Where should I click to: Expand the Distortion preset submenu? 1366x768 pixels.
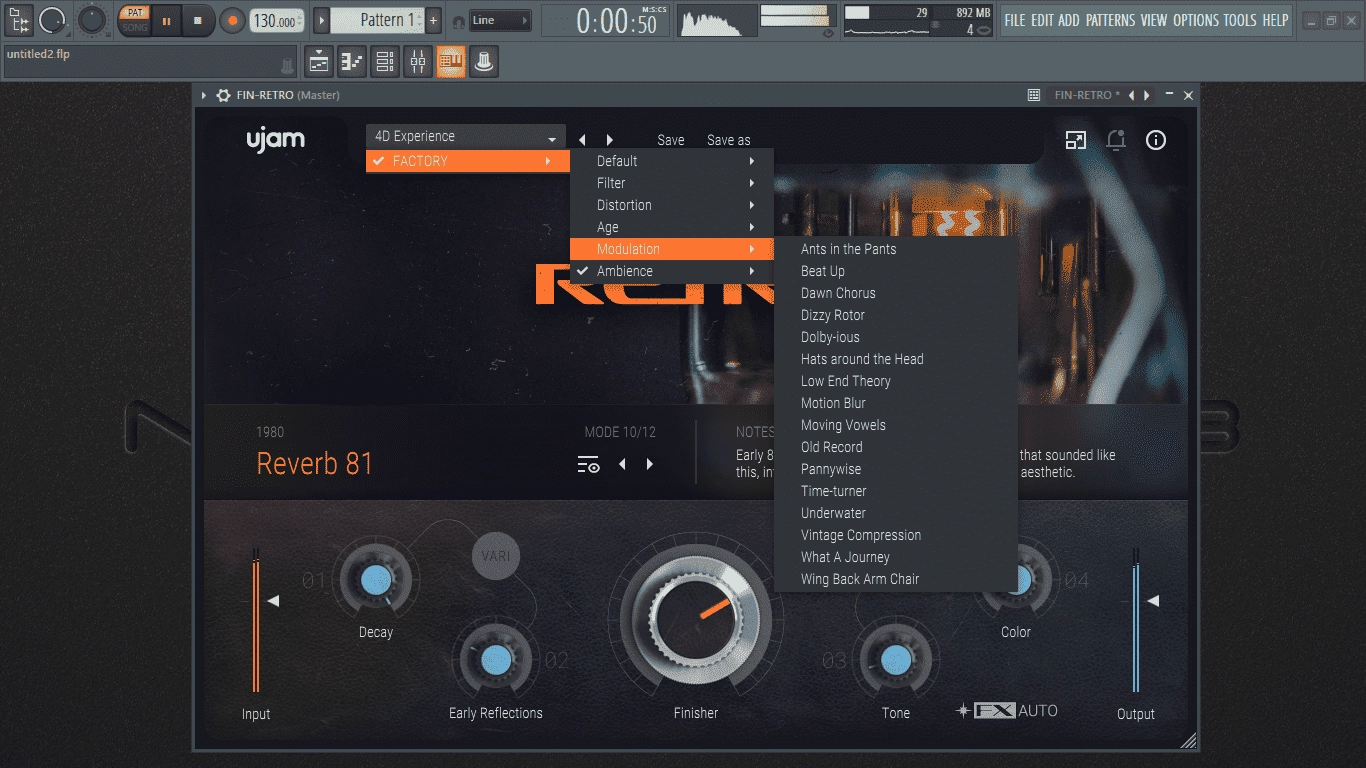point(671,205)
